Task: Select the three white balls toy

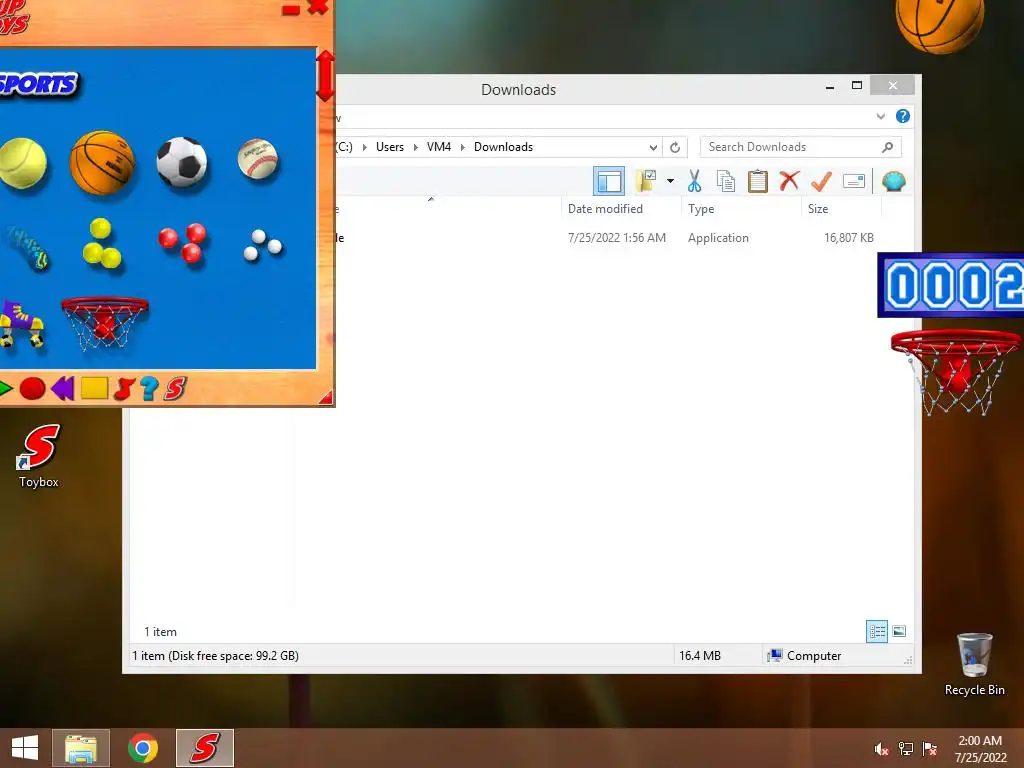Action: tap(263, 246)
